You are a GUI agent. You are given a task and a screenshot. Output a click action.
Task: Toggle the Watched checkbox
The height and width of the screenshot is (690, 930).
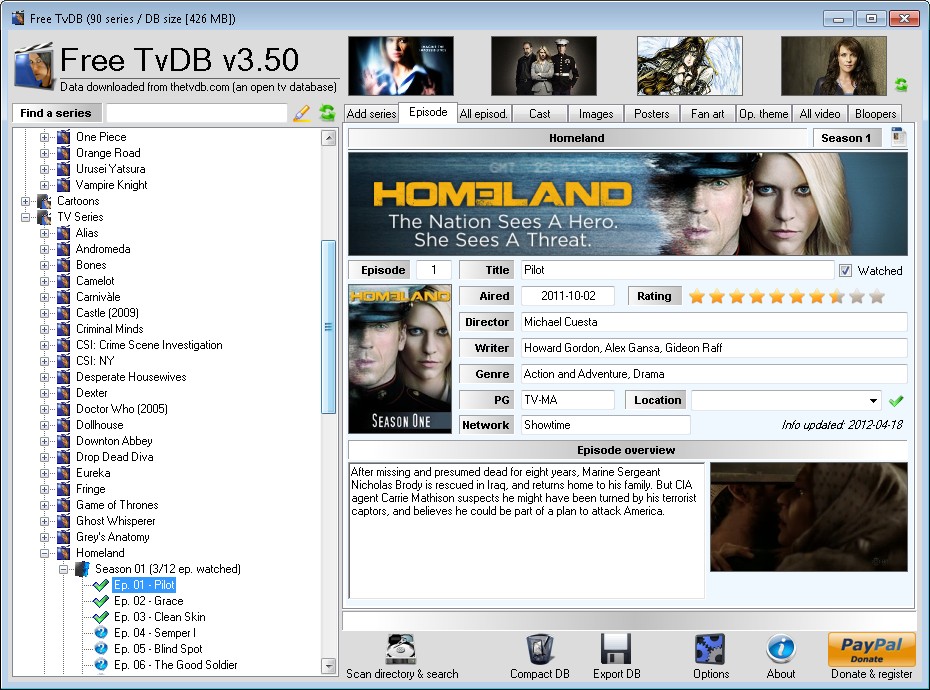tap(845, 271)
